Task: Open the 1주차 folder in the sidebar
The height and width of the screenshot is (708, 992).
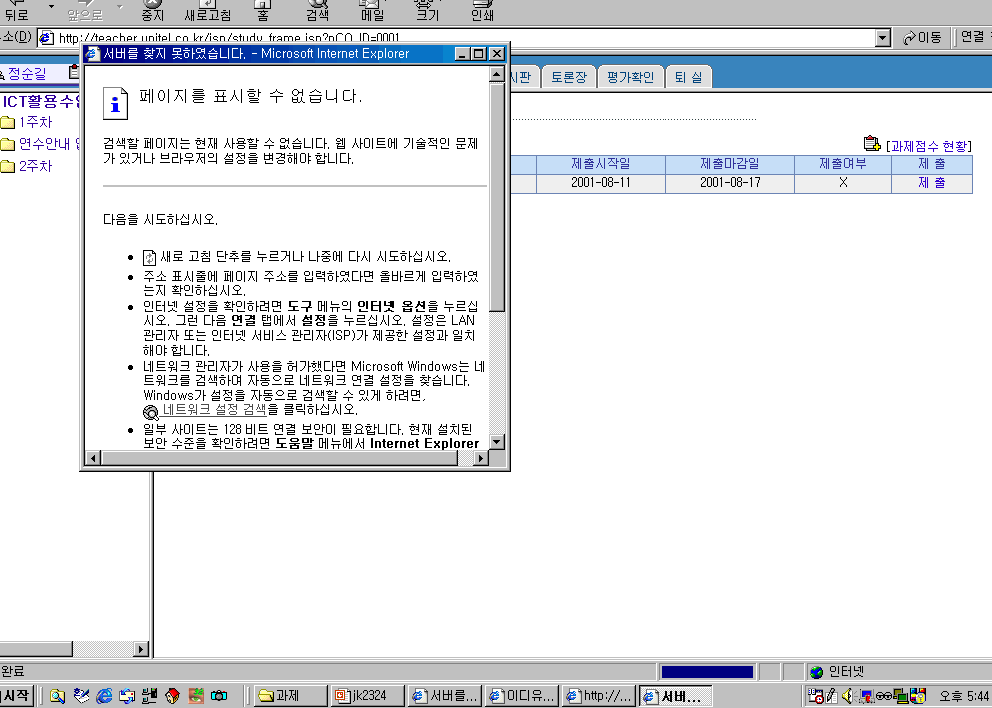Action: 35,122
